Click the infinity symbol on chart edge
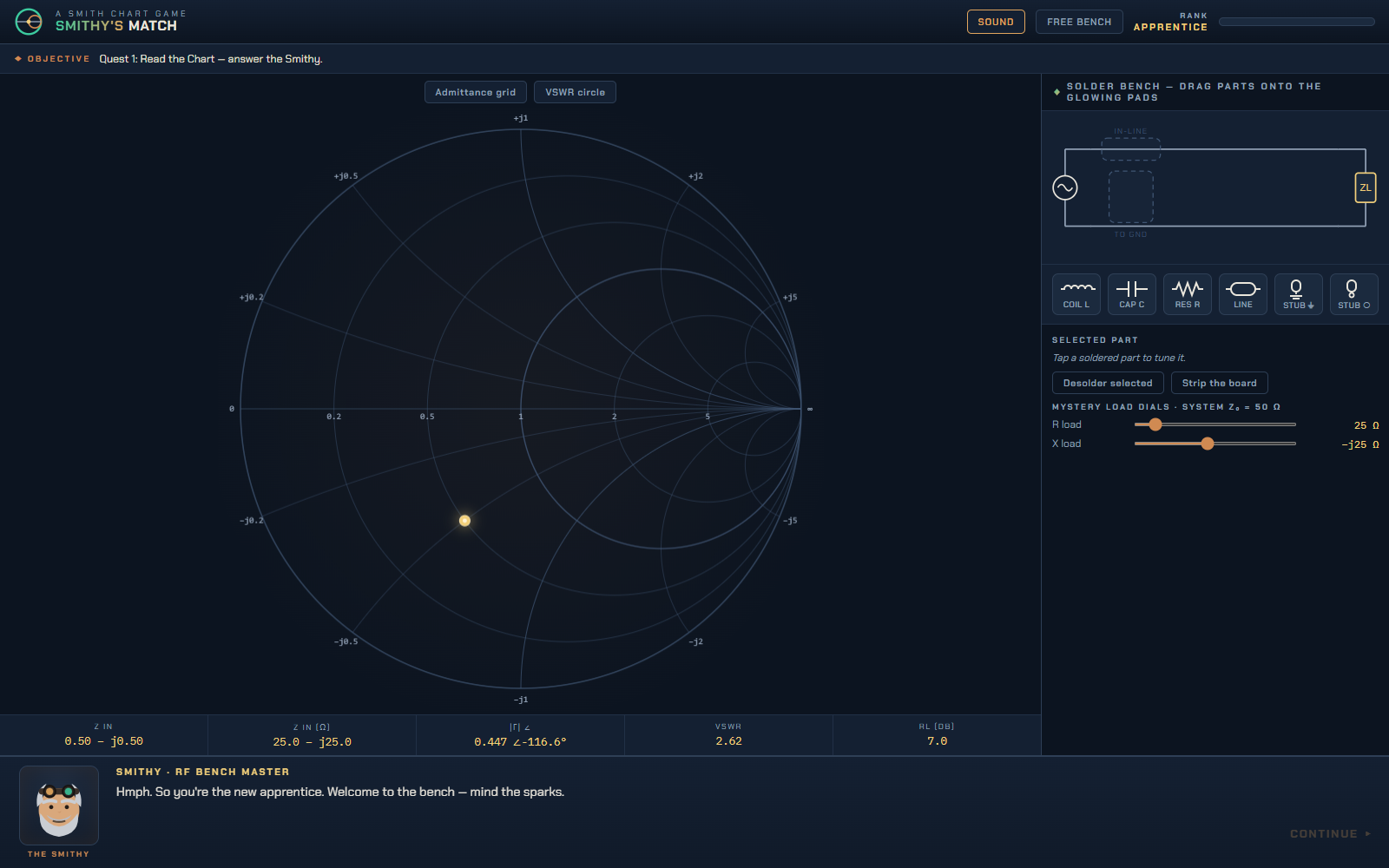Screen dimensions: 1389x868 [x=810, y=409]
